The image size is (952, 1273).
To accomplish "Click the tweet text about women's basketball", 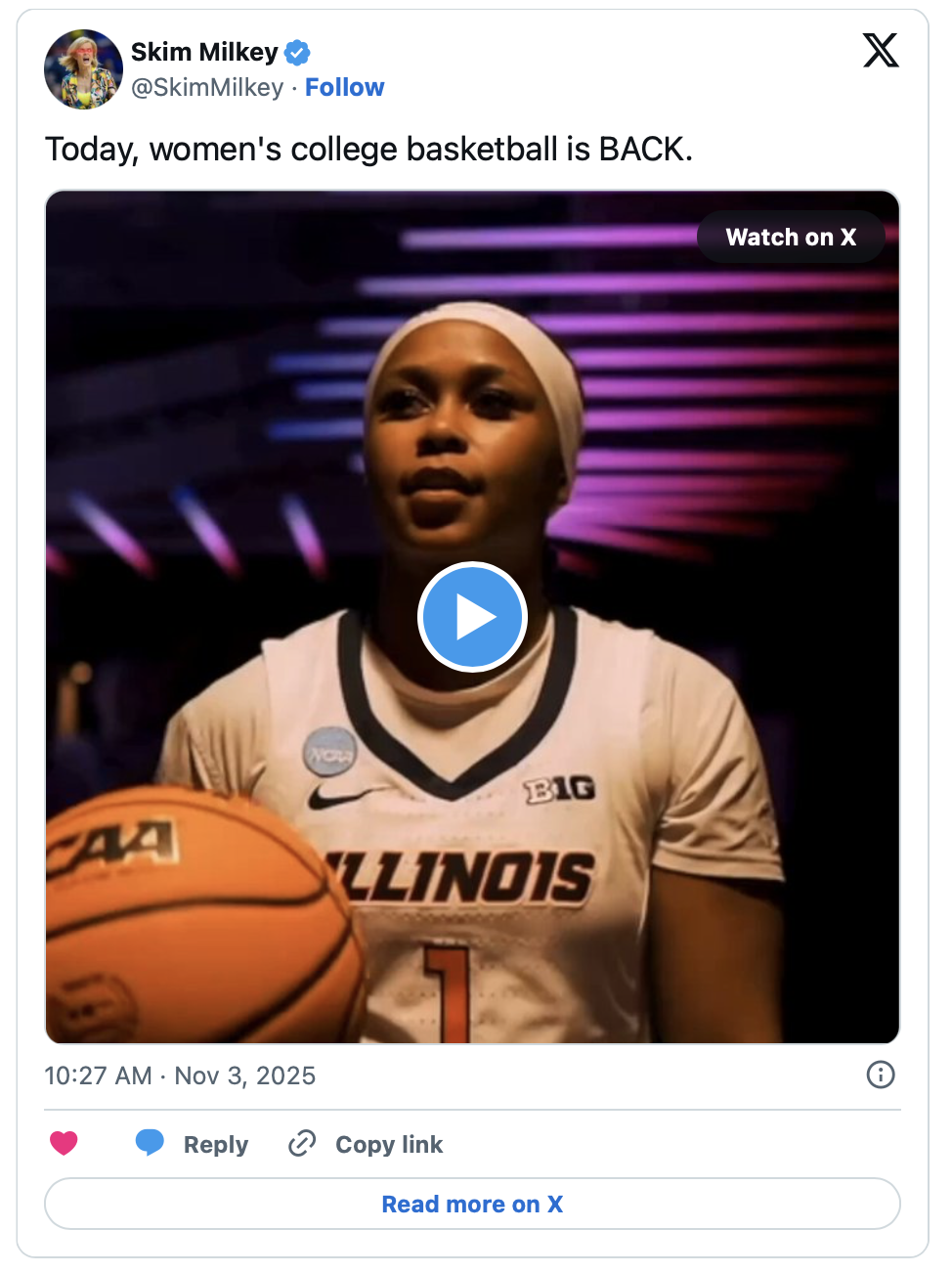I will pos(368,150).
